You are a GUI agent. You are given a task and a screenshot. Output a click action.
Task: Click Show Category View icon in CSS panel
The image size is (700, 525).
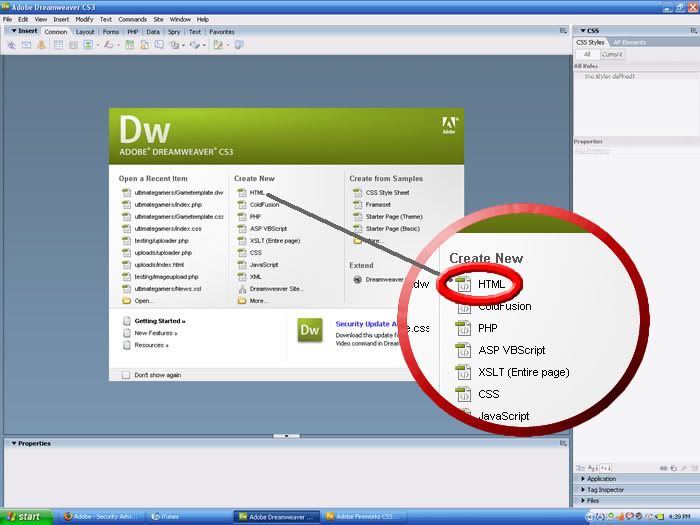click(579, 468)
